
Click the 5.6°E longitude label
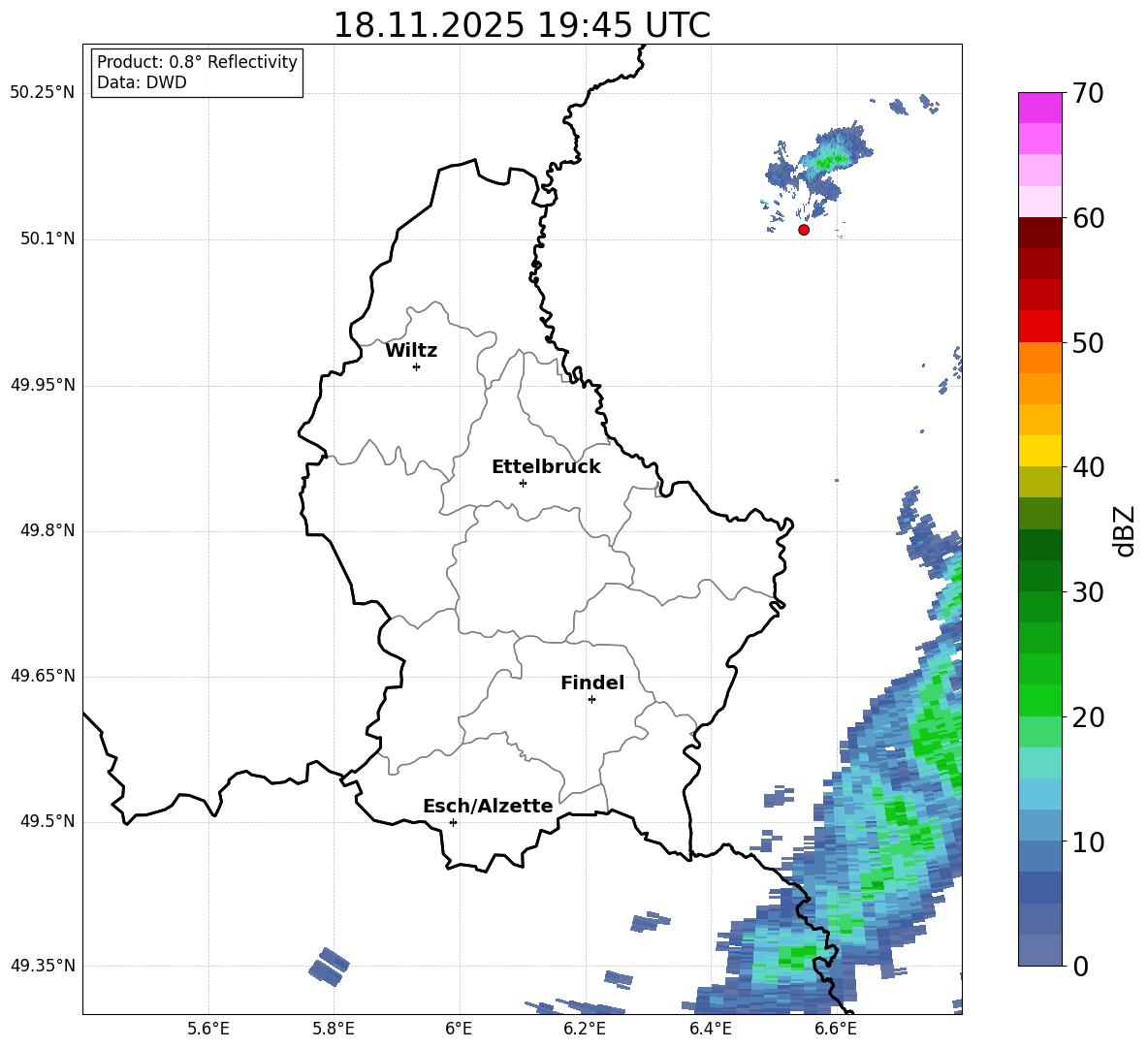[208, 1029]
